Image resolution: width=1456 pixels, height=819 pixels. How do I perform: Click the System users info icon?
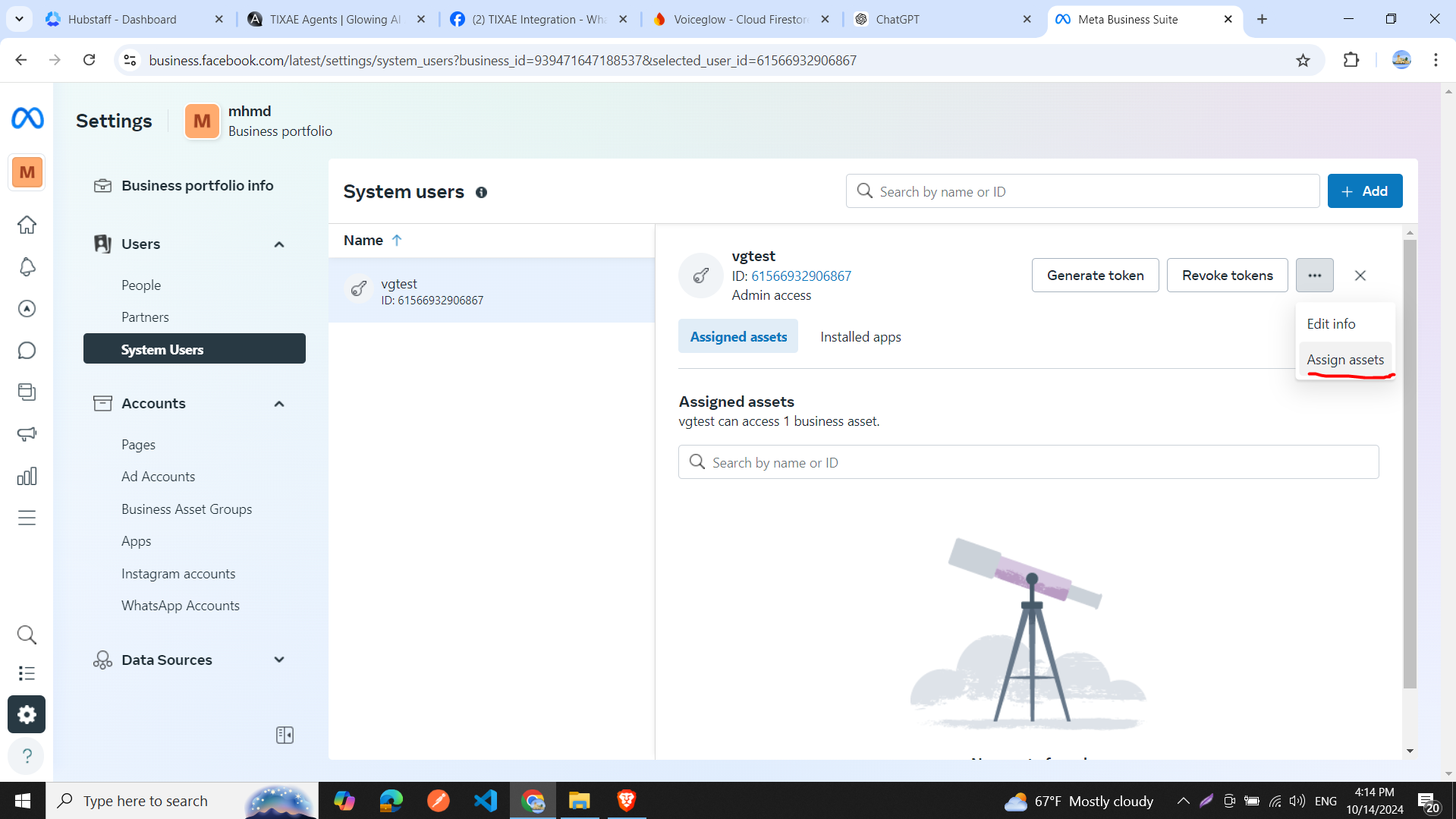(x=481, y=192)
